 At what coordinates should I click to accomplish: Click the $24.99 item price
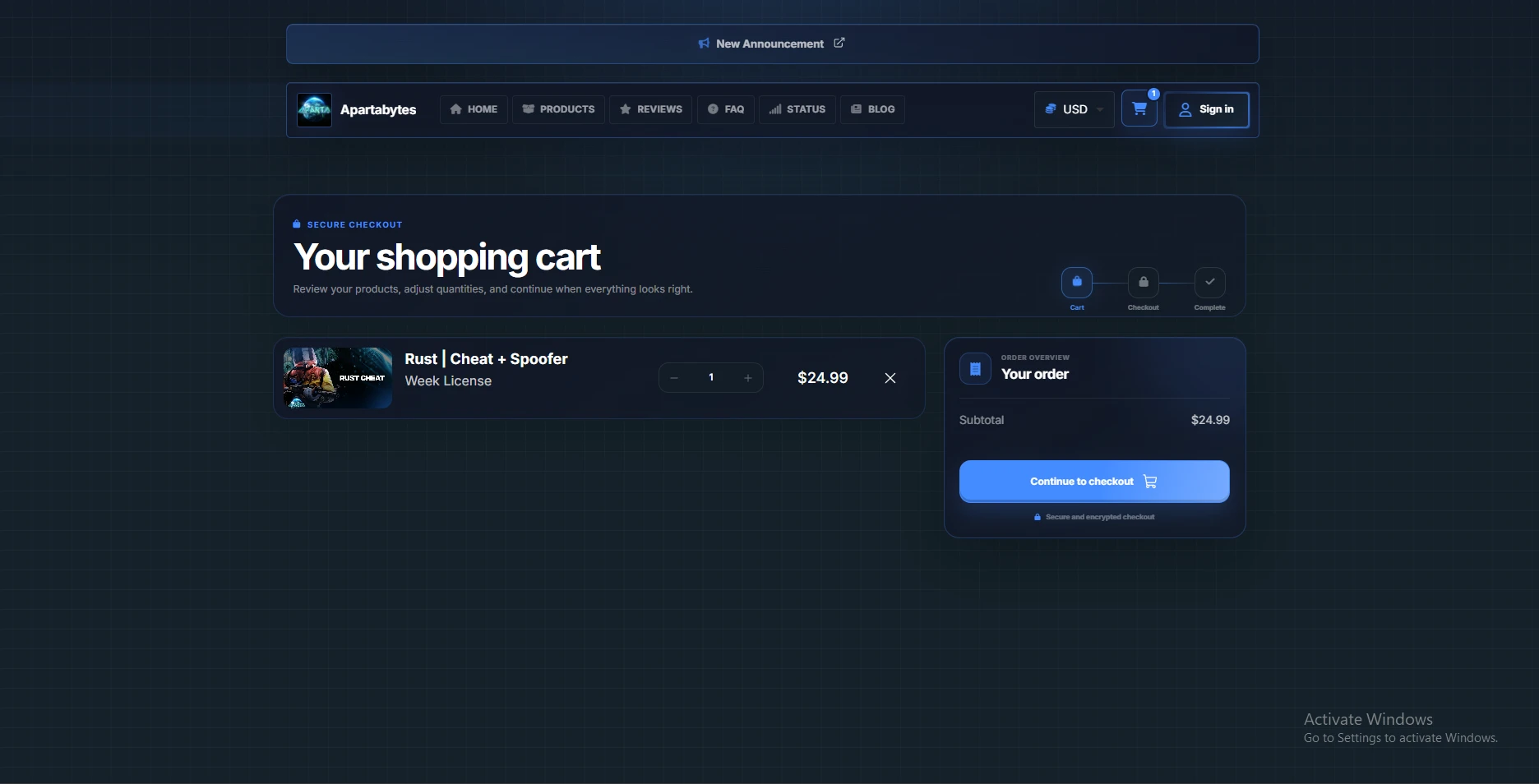tap(823, 378)
